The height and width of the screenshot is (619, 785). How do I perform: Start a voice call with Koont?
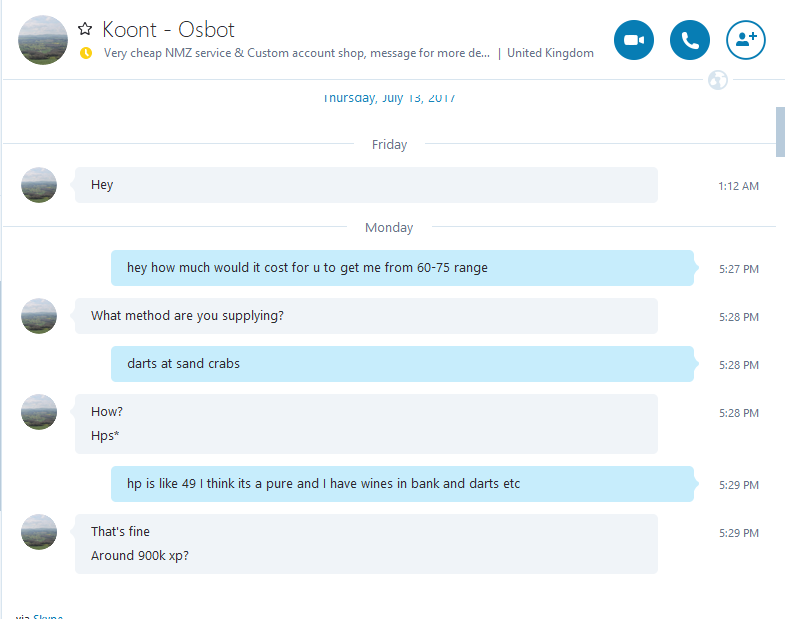coord(690,40)
